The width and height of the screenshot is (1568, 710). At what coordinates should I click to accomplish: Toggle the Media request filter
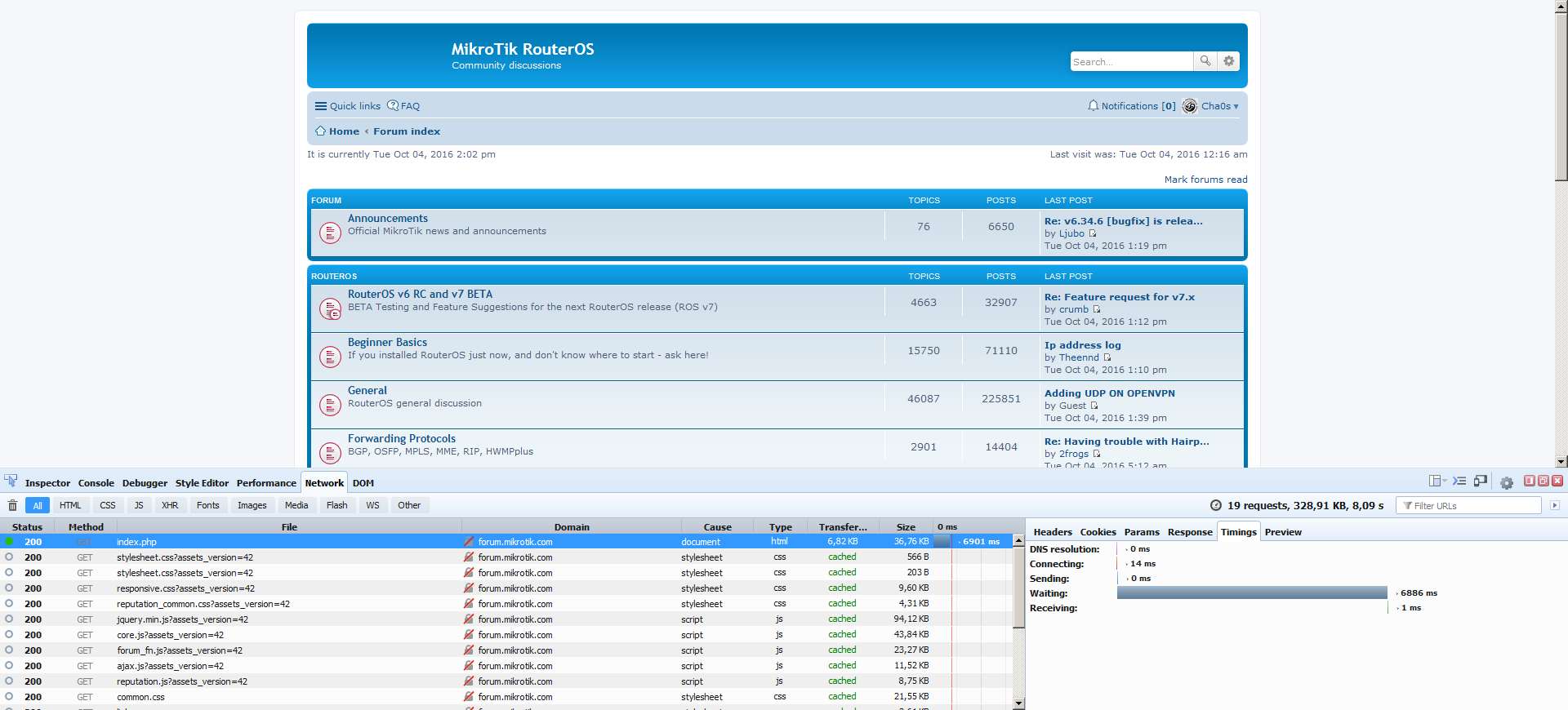(x=296, y=506)
